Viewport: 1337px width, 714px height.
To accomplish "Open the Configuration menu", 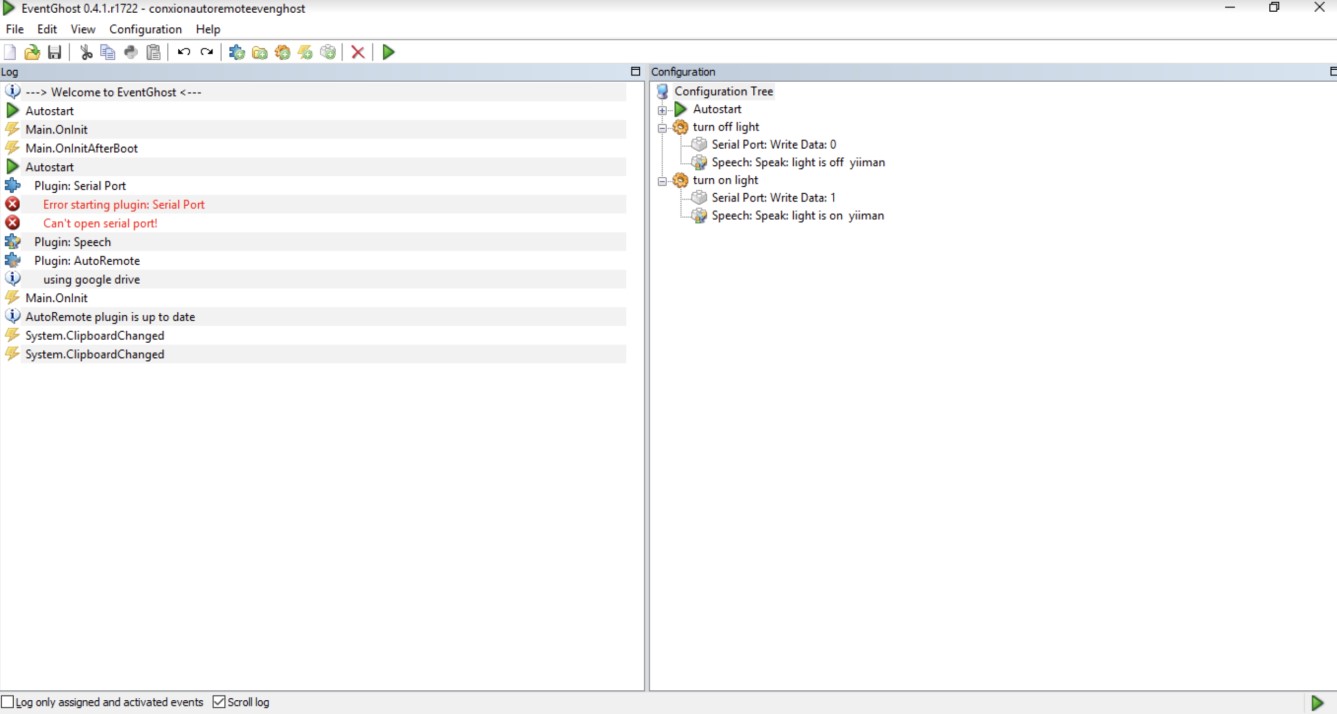I will (146, 29).
